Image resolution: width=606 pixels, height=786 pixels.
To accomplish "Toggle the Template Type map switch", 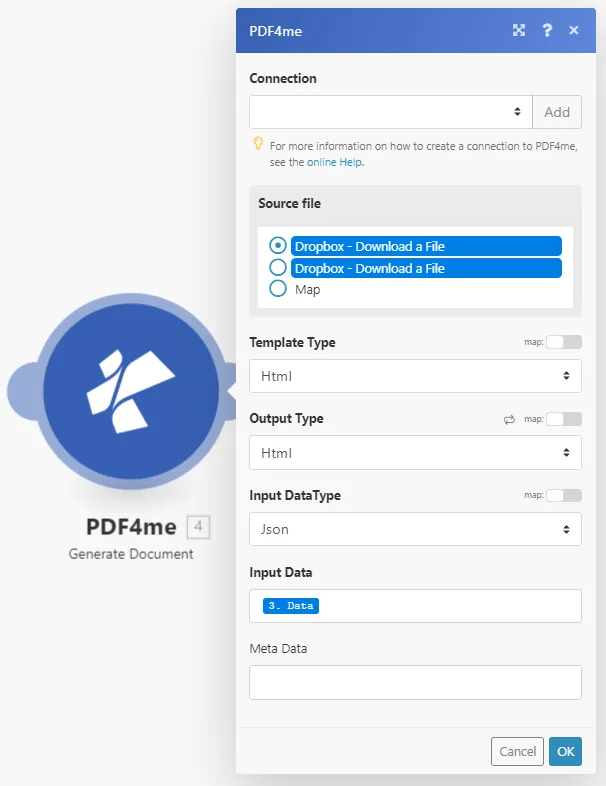I will 564,342.
